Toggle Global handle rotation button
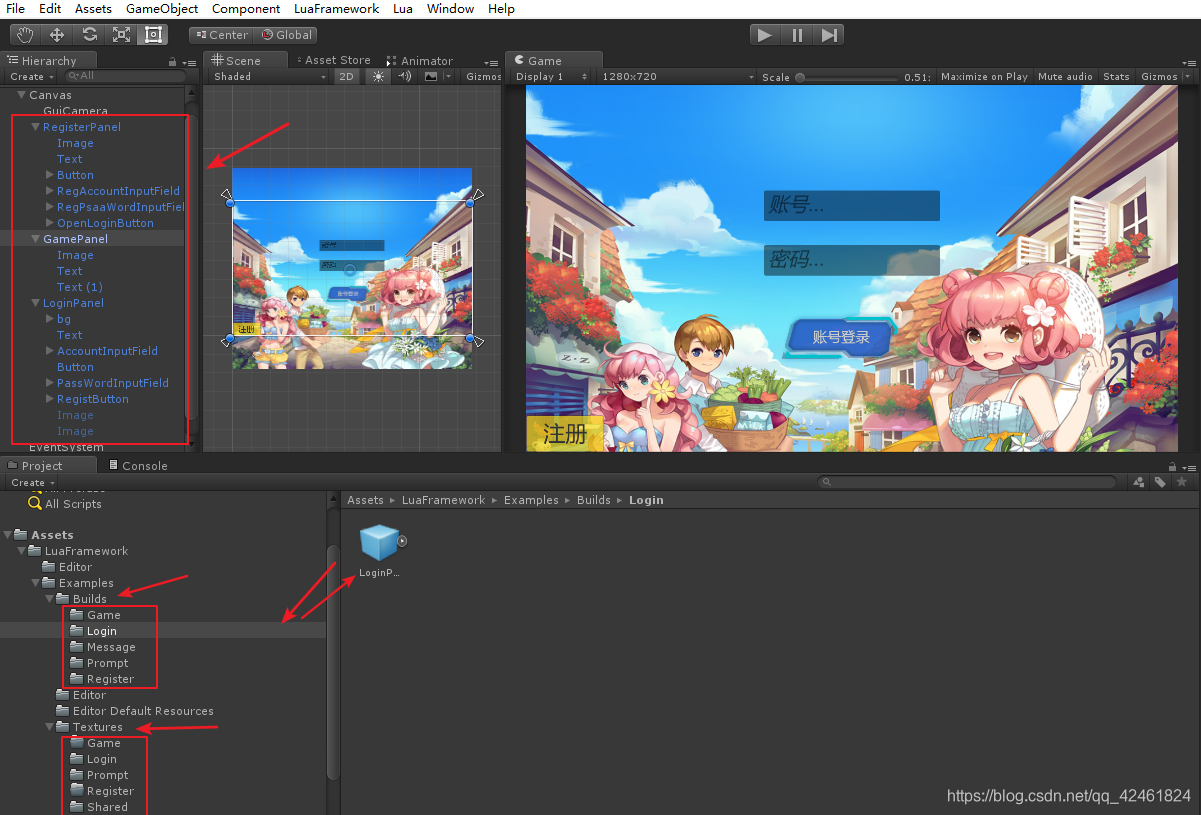Viewport: 1201px width, 815px height. 284,35
